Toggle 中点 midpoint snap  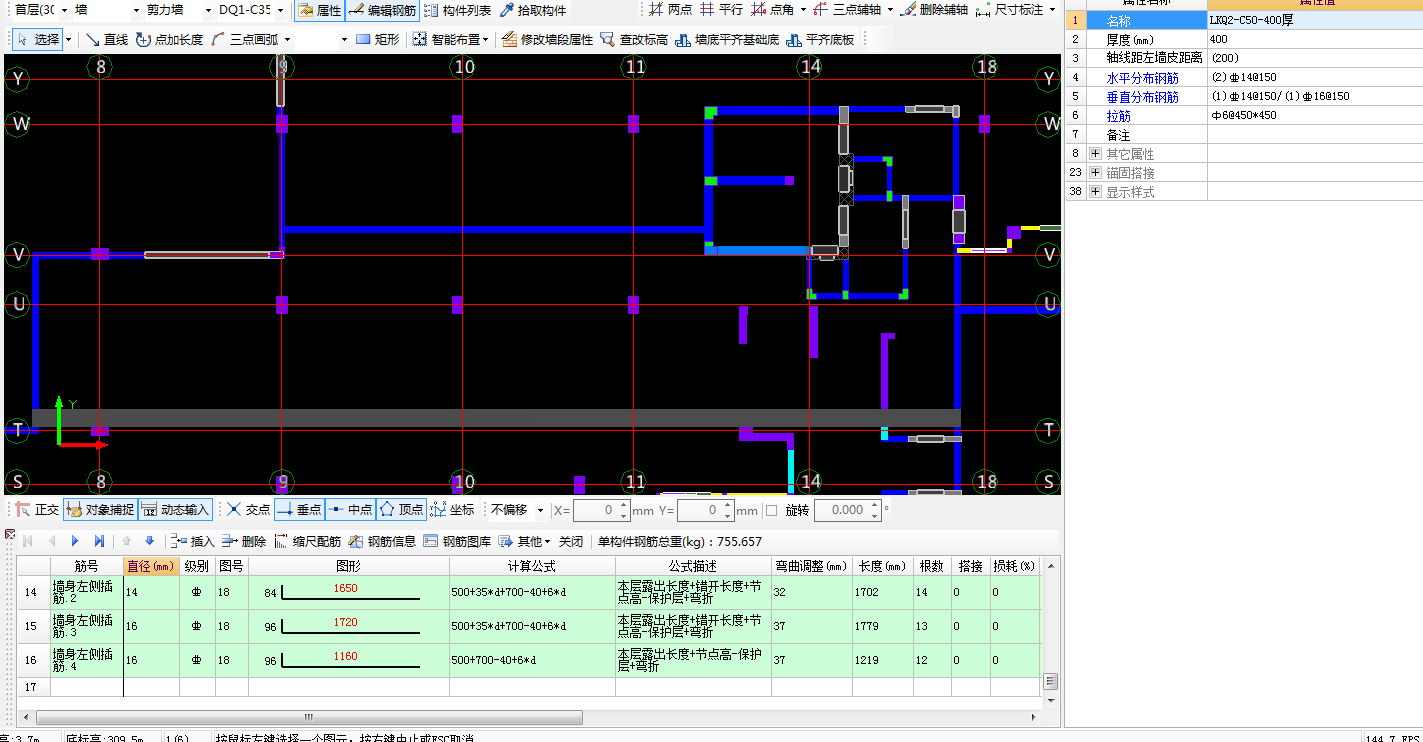350,509
